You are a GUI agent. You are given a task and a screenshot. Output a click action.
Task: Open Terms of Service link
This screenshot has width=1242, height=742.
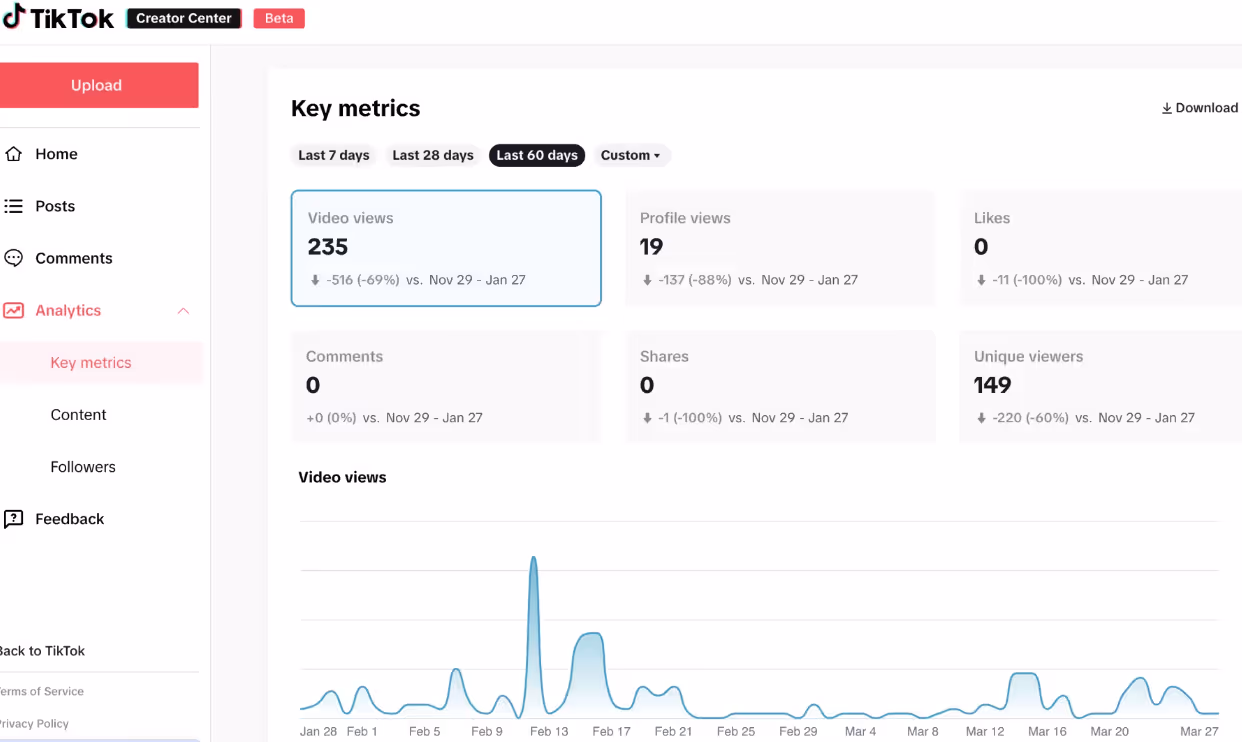click(x=41, y=691)
